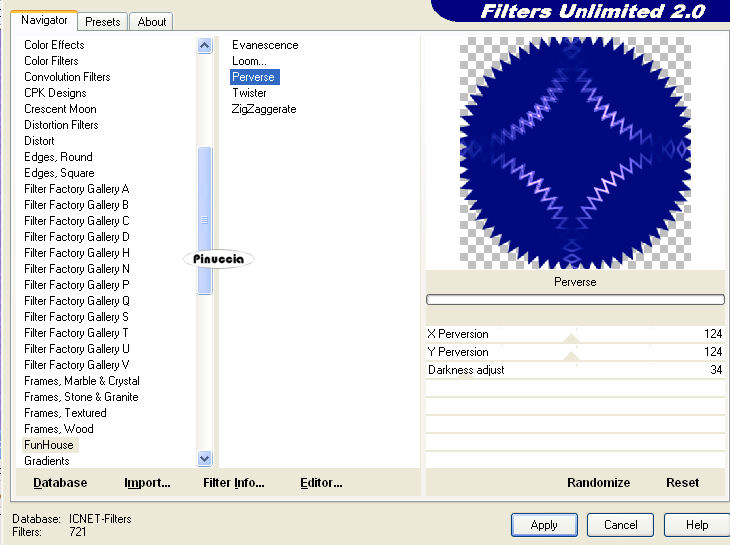Select the Distortion Filters category

[61, 125]
